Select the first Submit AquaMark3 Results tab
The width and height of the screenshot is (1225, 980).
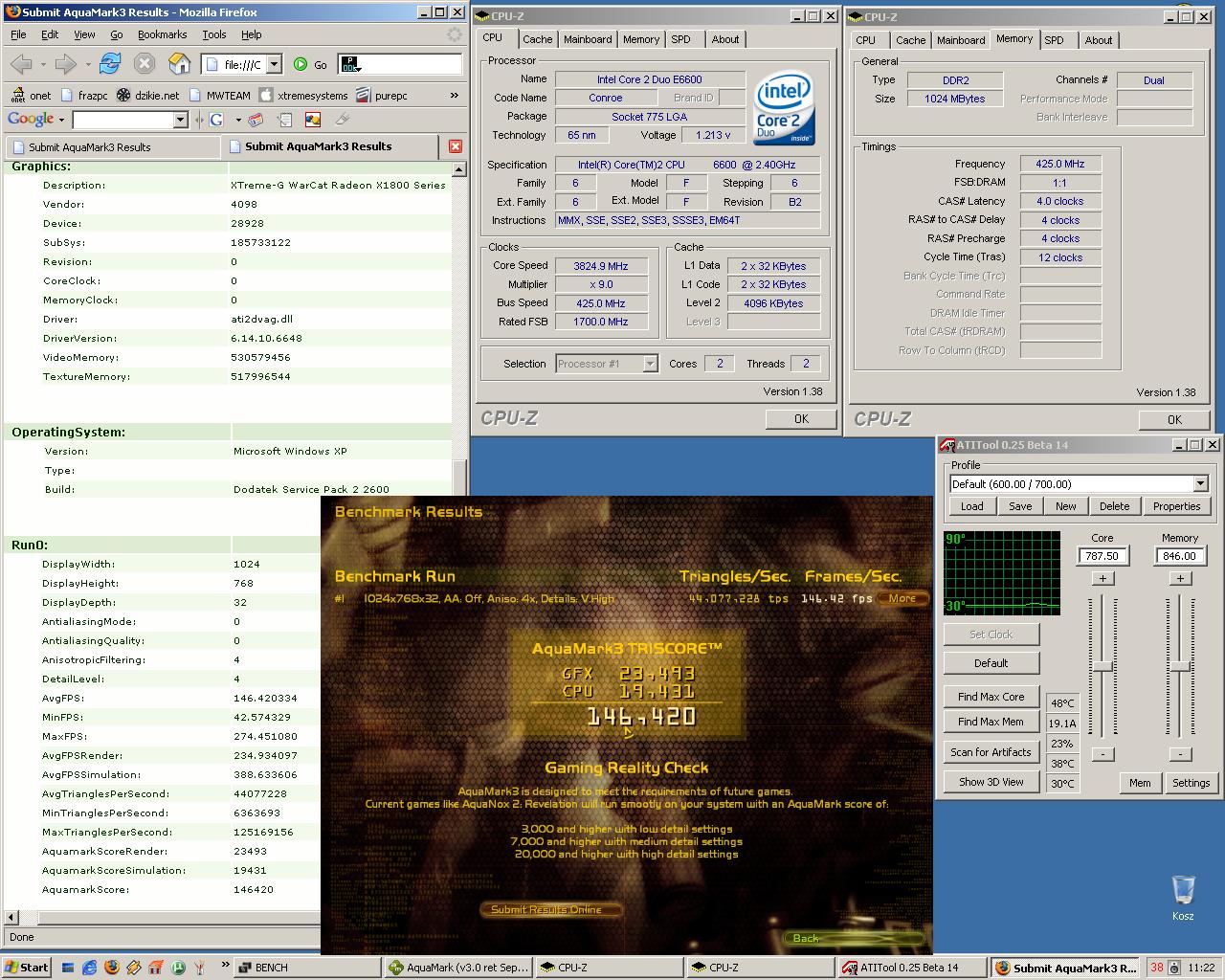[x=113, y=147]
